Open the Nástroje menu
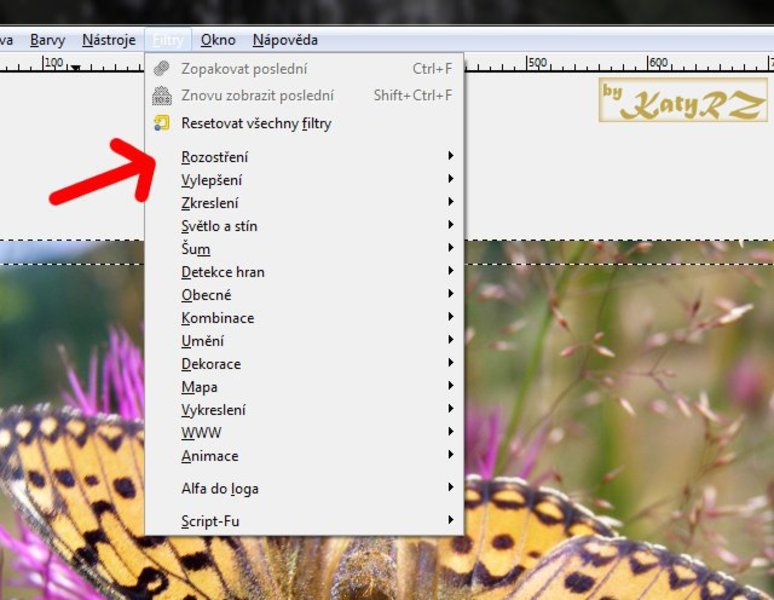 point(109,40)
